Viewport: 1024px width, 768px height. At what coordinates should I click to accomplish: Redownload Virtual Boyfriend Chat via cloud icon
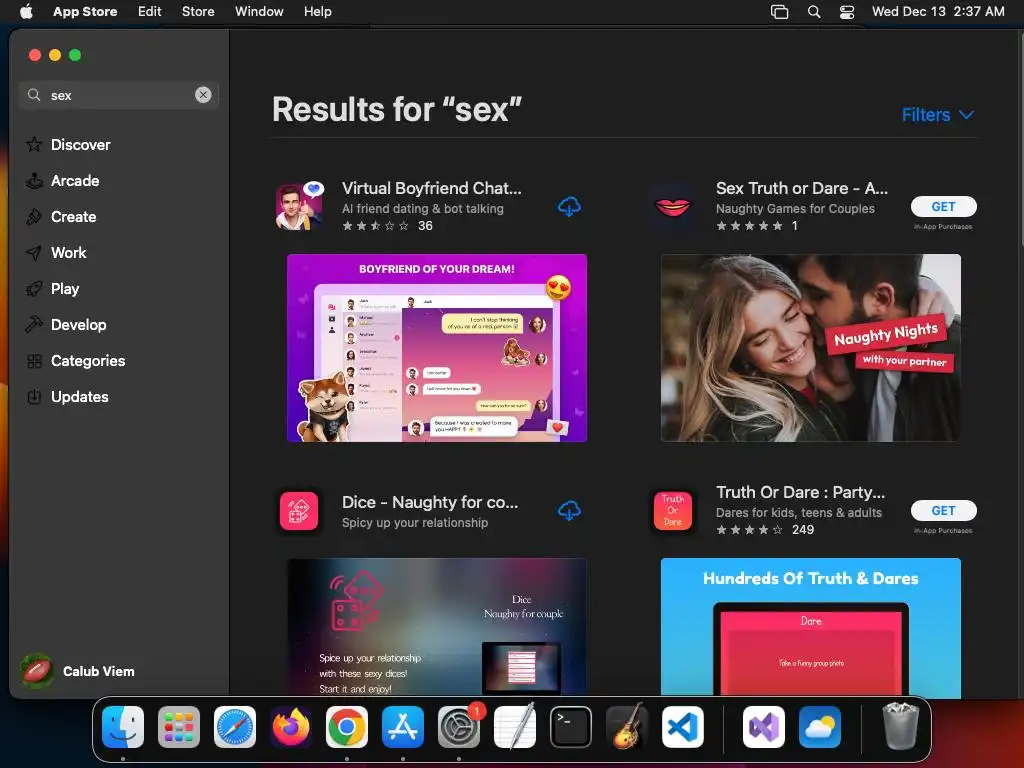(x=569, y=206)
